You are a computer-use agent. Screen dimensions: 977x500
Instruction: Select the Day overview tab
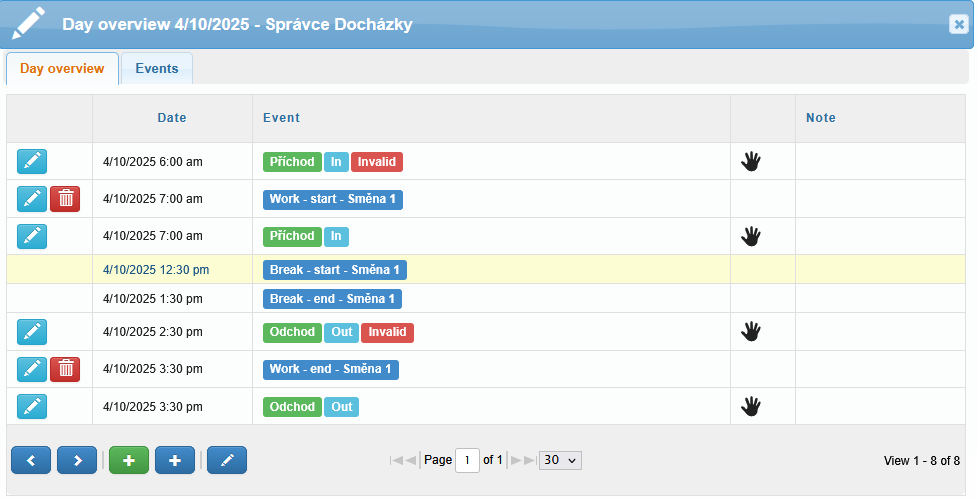(x=62, y=69)
